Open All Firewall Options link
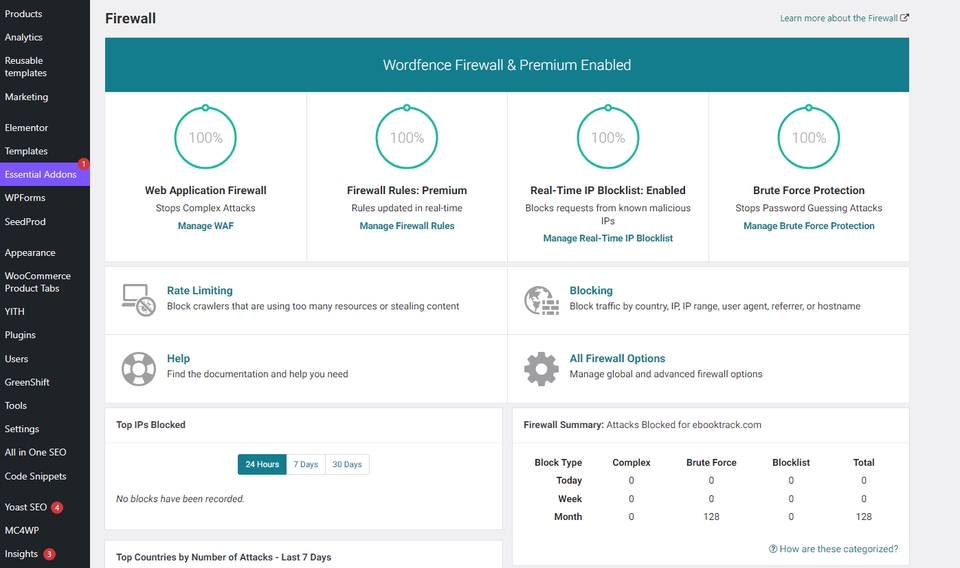Screen dimensions: 960x568 617,359
